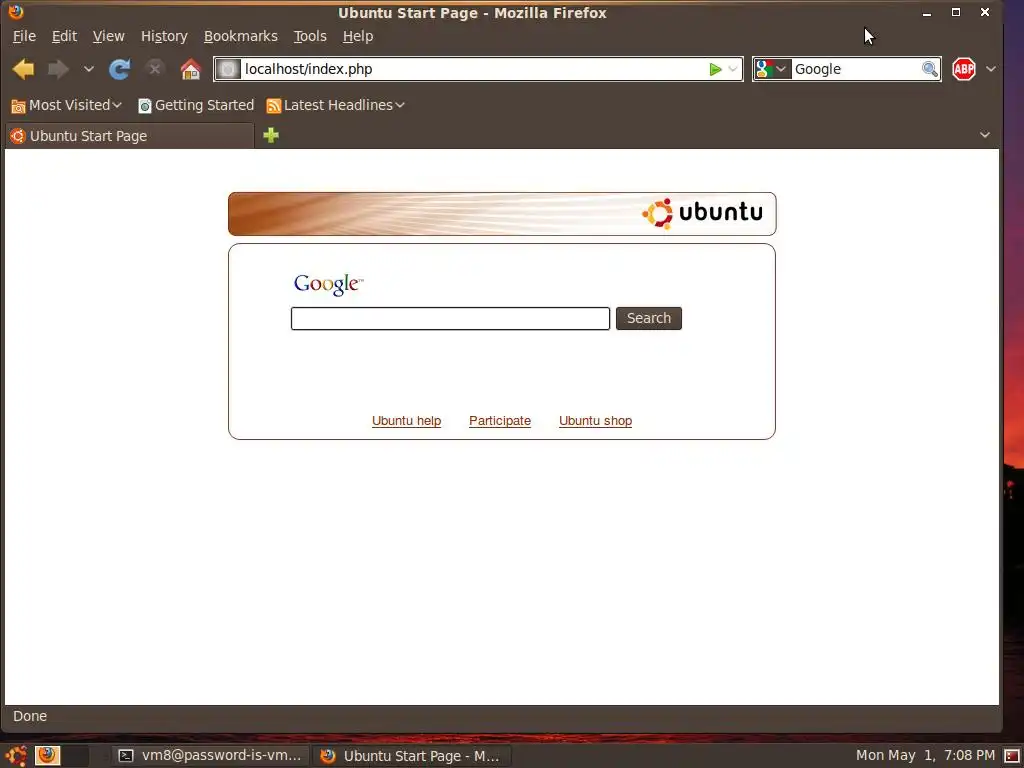
Task: Maximize the Firefox window
Action: point(956,12)
